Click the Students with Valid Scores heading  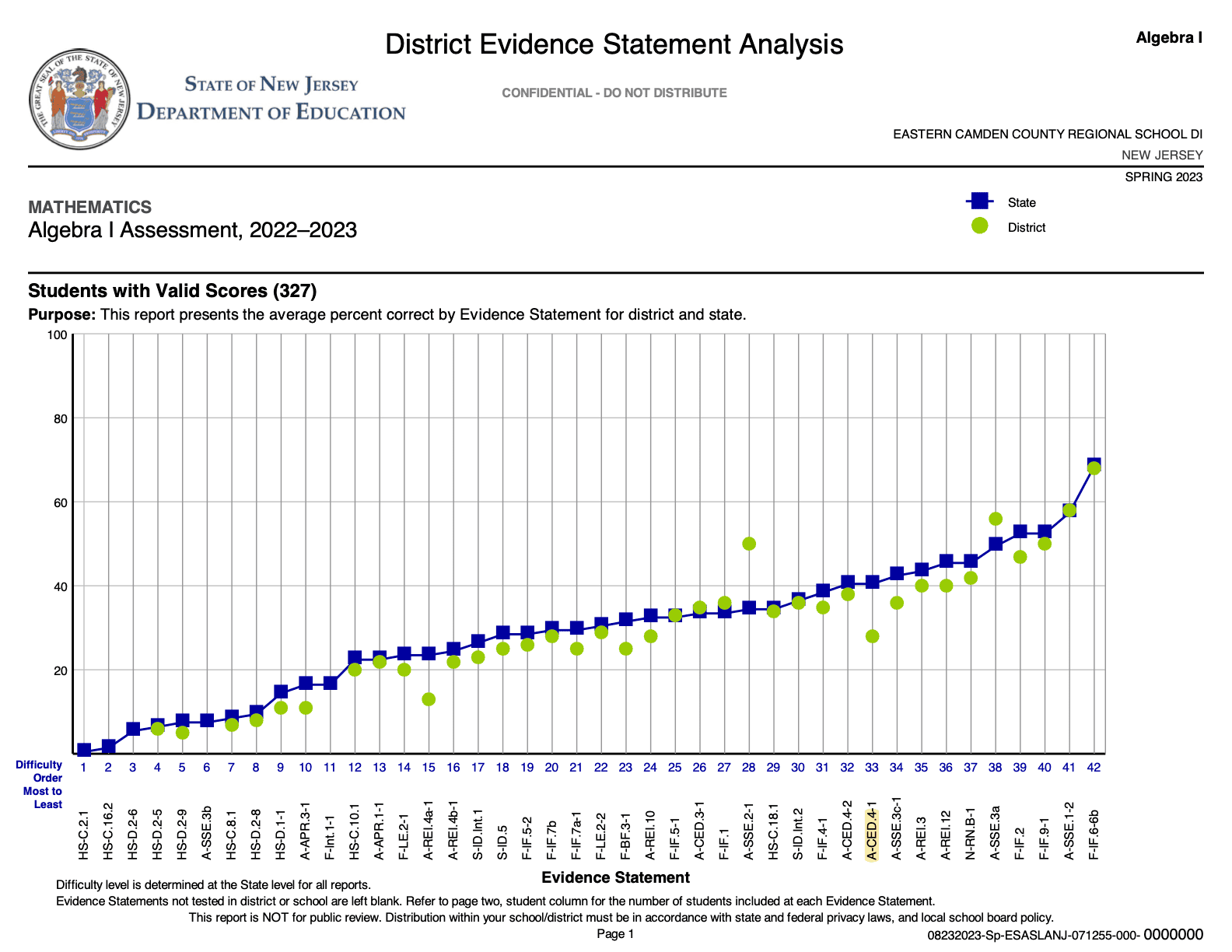coord(172,291)
